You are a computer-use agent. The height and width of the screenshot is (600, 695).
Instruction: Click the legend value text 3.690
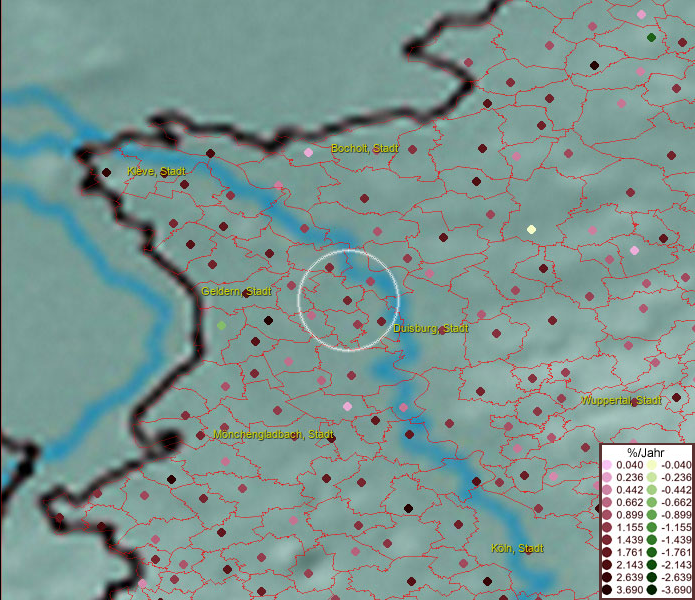coord(629,590)
